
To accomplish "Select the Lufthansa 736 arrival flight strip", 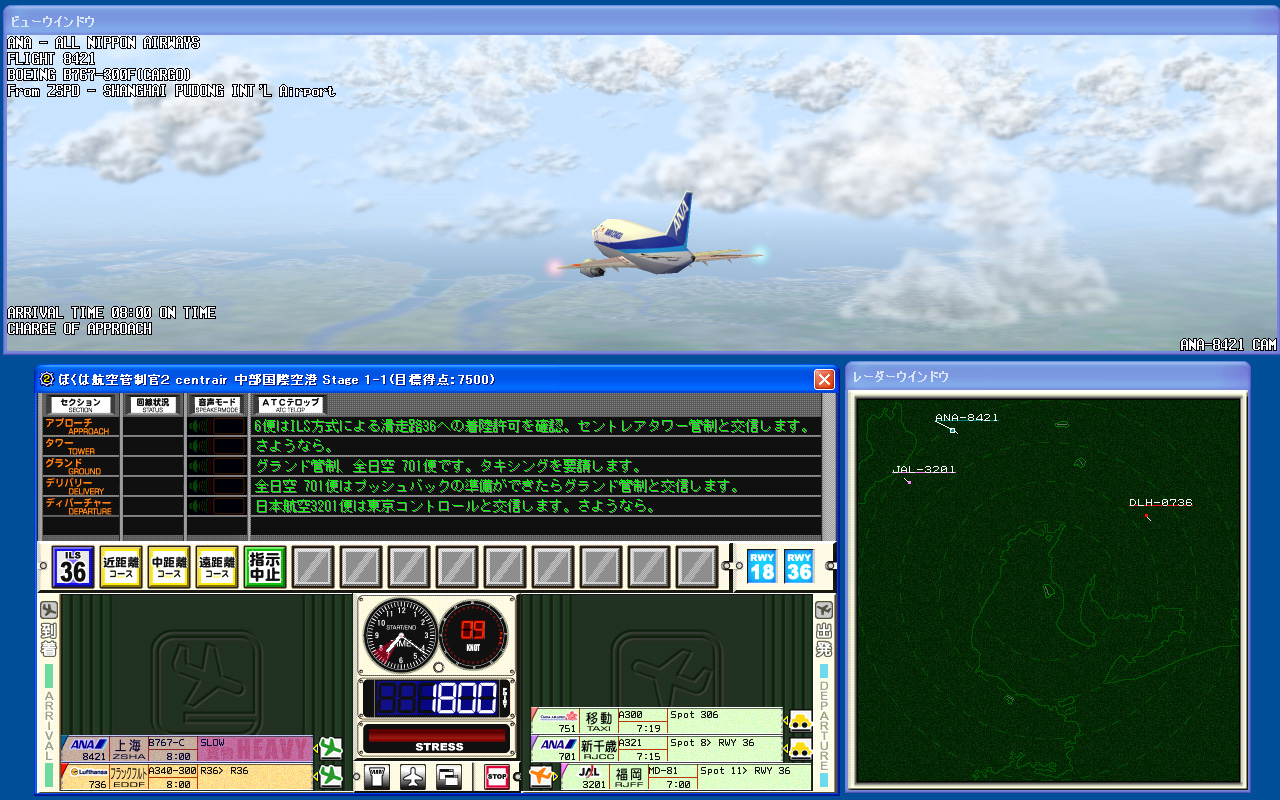I will (x=187, y=777).
